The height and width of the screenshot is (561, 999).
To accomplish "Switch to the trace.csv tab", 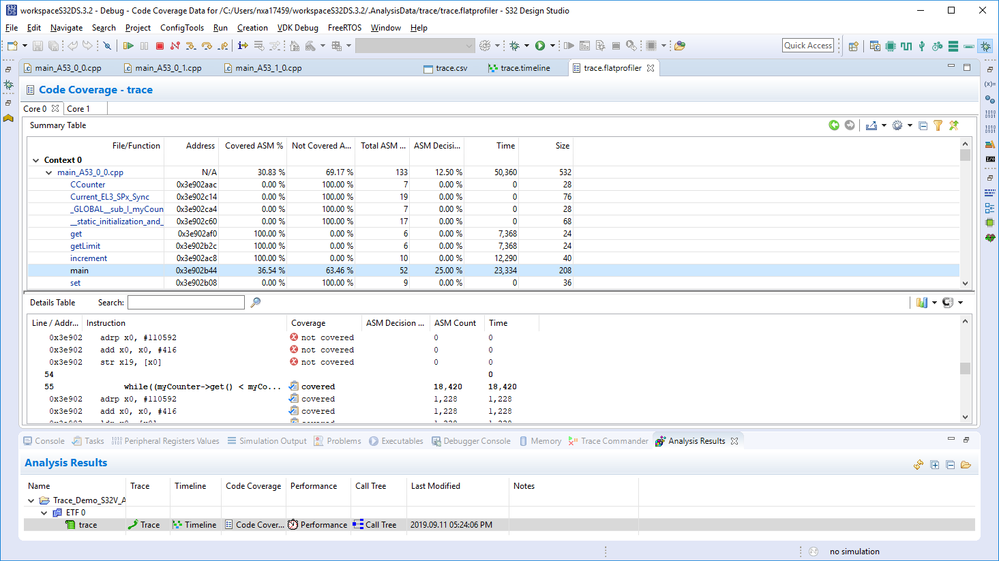I will point(446,68).
